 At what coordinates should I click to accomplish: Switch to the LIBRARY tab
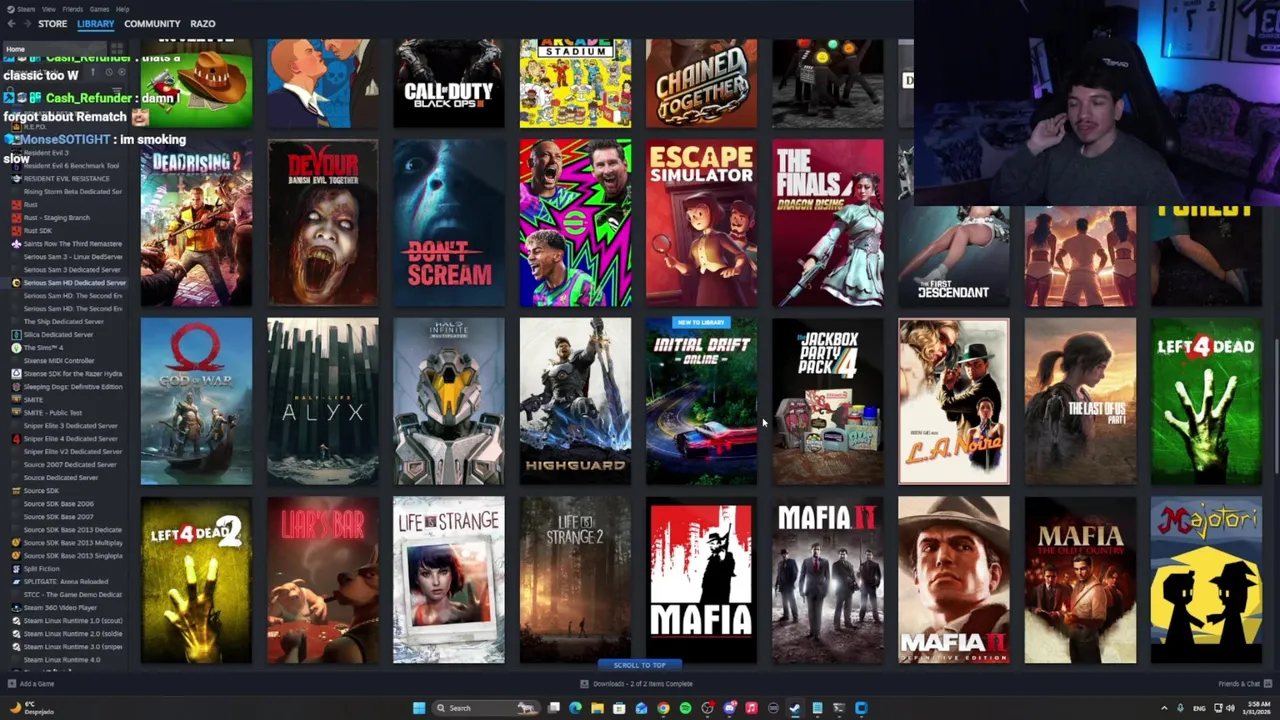(96, 24)
